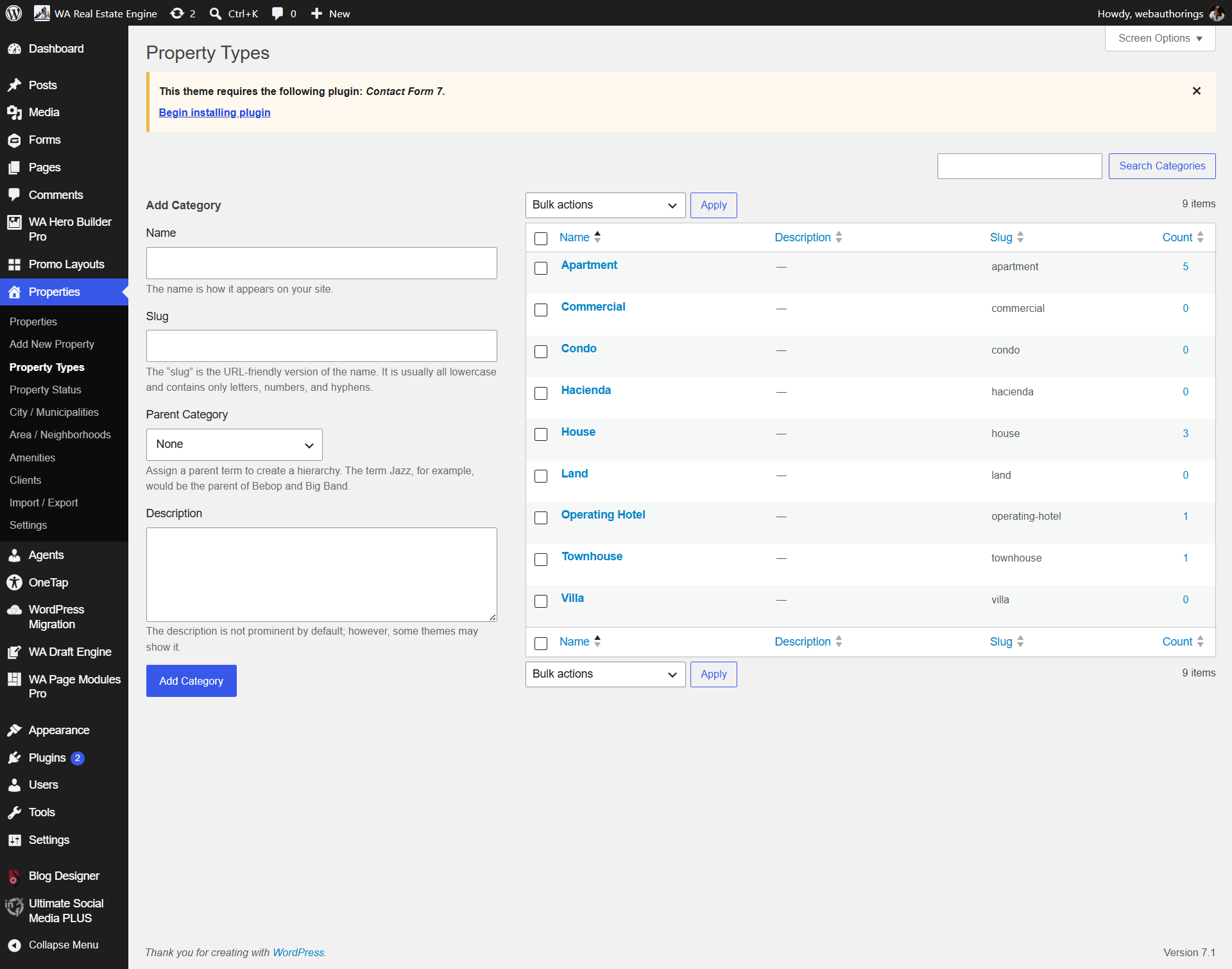The height and width of the screenshot is (969, 1232).
Task: Open Import / Export submenu item
Action: 44,502
